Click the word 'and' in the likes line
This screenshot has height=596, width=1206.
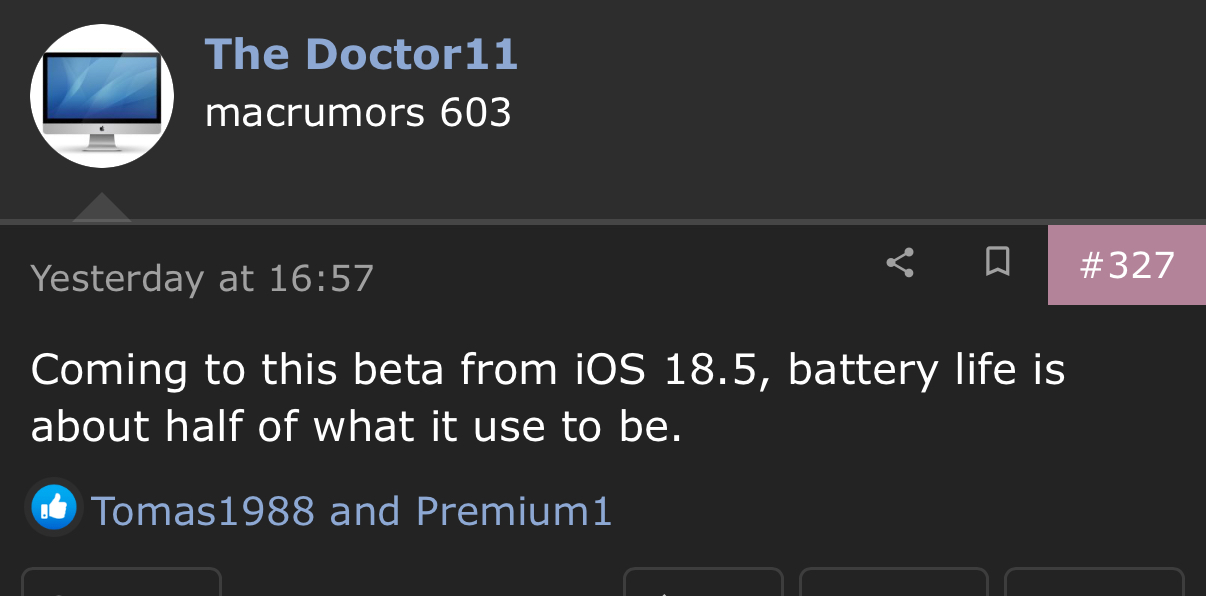coord(365,511)
